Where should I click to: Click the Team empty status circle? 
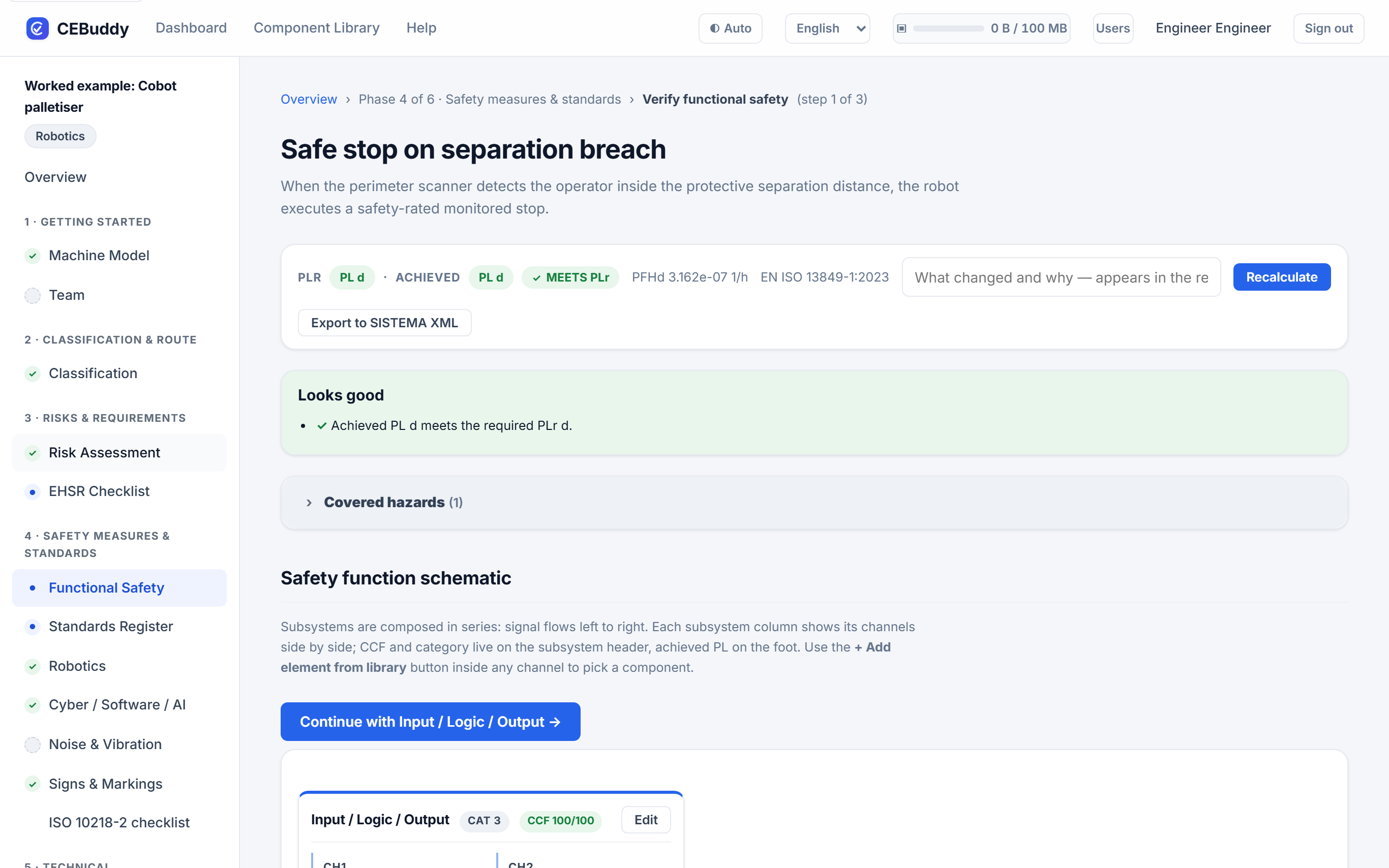[x=33, y=296]
